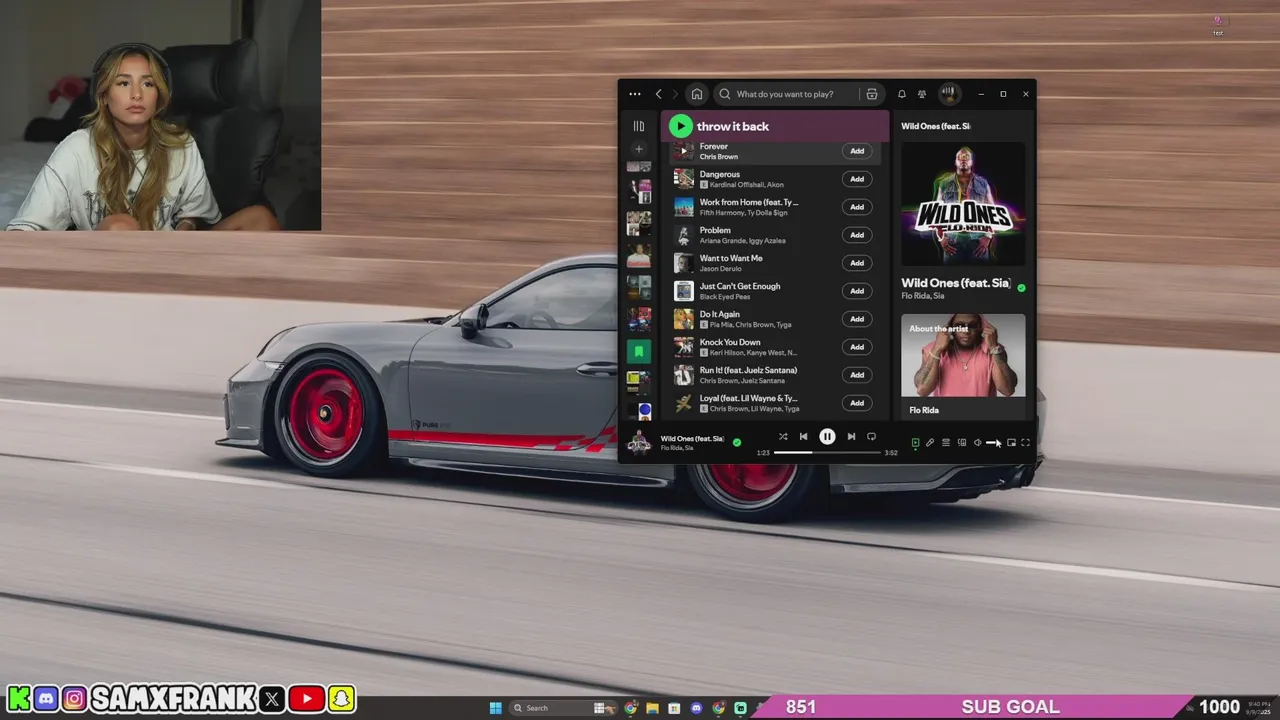Click Wild Ones album cover in side panel
1280x720 pixels.
pos(963,204)
